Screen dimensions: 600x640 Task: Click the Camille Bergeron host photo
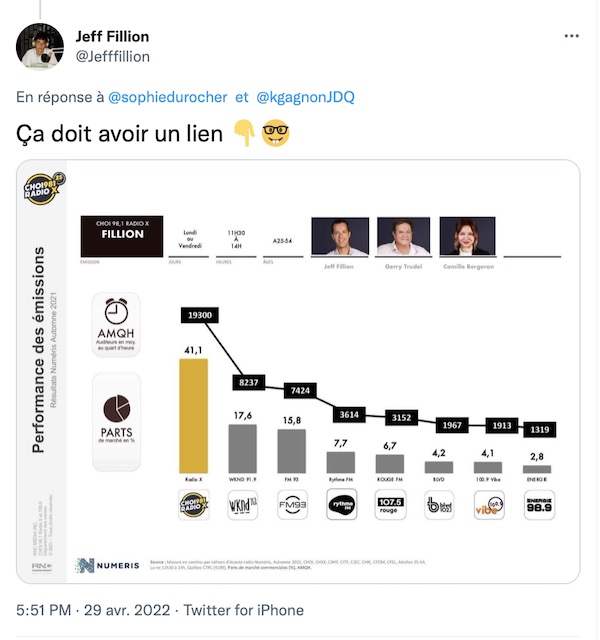466,237
